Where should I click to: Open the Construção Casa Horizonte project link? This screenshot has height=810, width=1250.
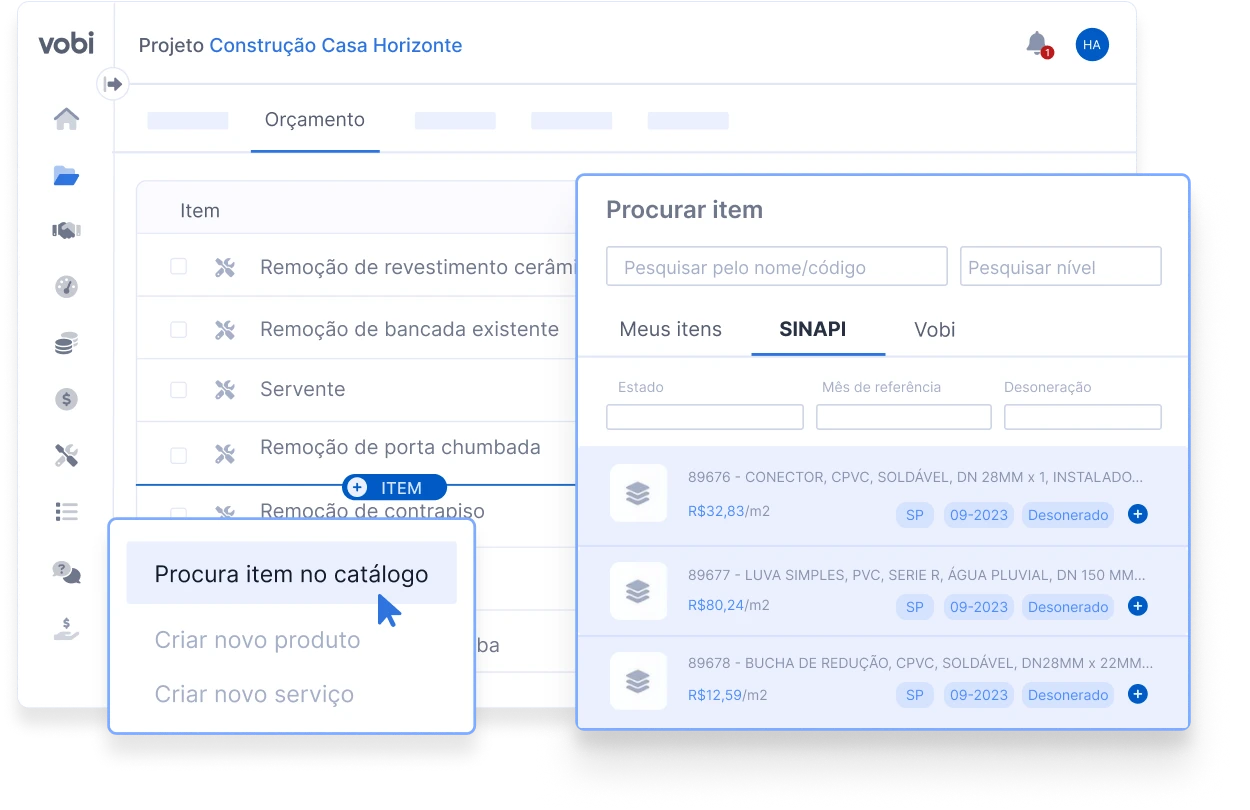click(336, 45)
